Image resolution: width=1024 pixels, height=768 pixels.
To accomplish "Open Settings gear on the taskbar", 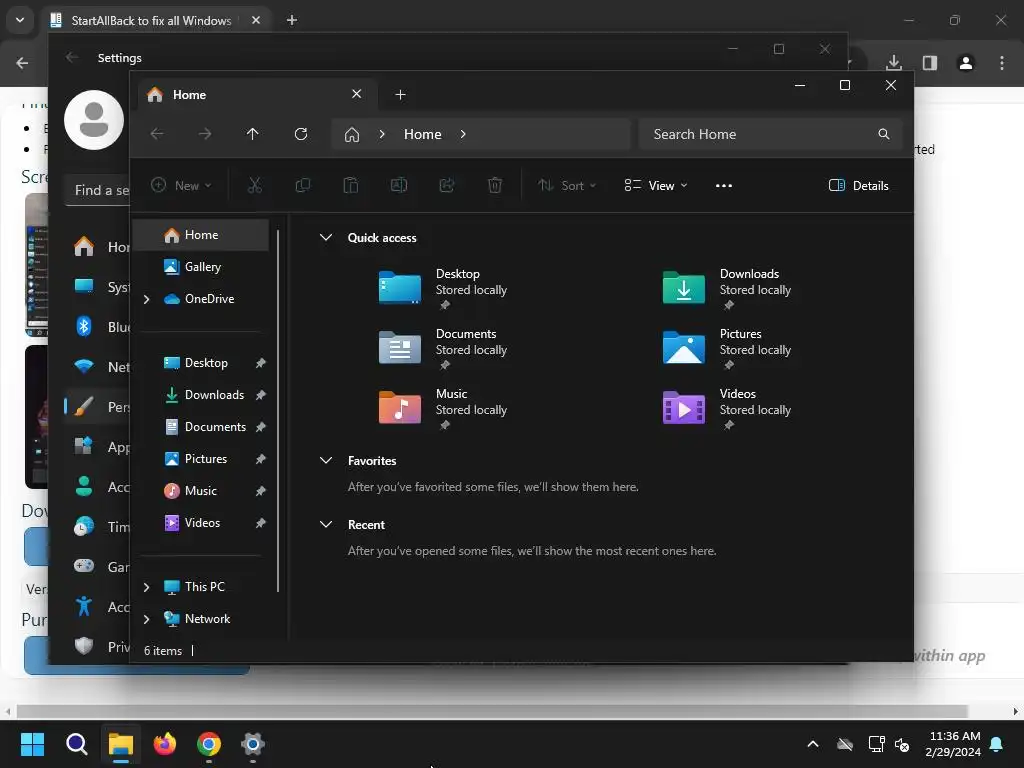I will 253,744.
